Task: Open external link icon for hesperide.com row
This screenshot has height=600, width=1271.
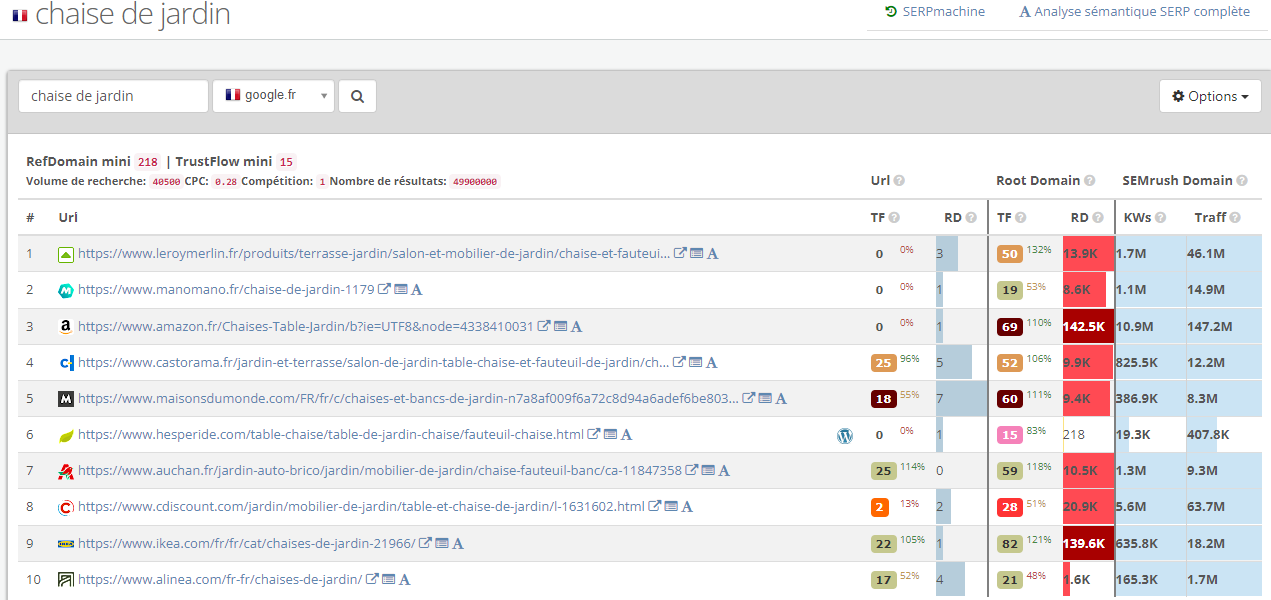Action: (x=594, y=434)
